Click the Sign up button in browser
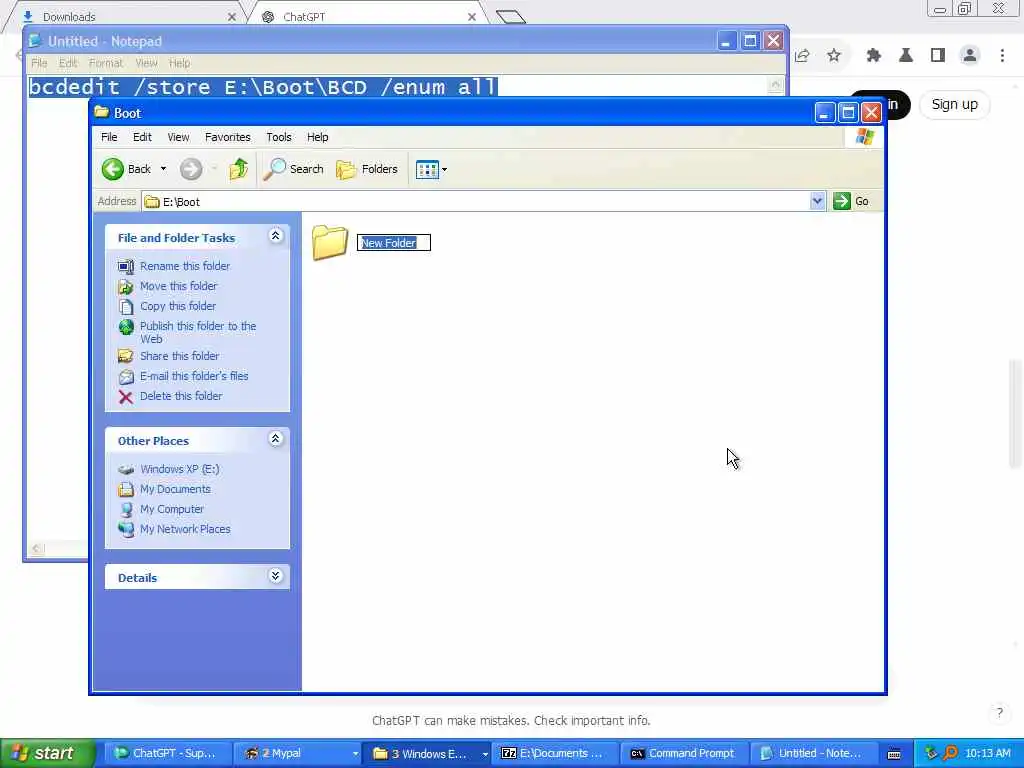The image size is (1024, 768). click(x=954, y=104)
